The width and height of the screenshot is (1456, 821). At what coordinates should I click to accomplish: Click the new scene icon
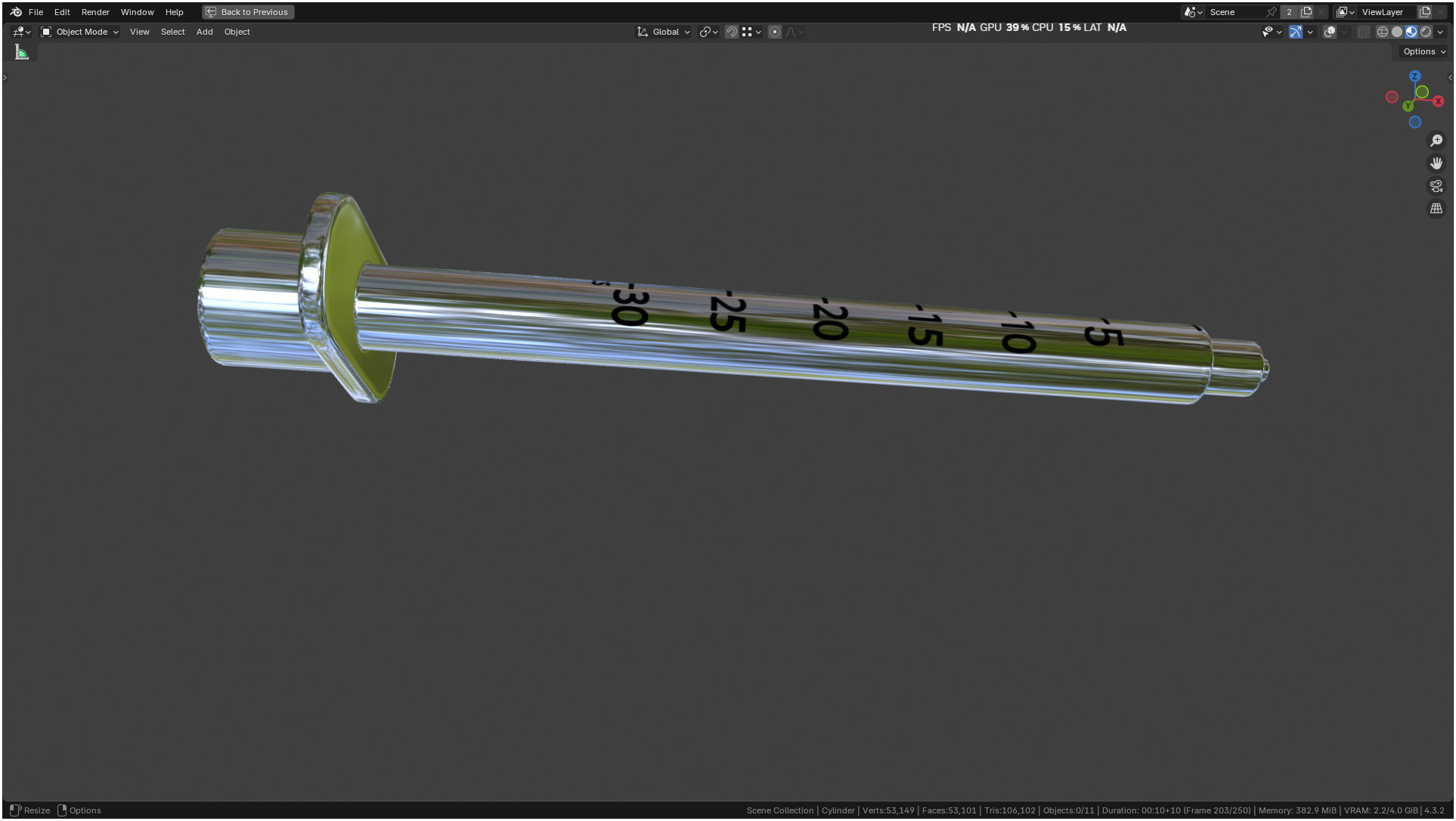[1306, 12]
